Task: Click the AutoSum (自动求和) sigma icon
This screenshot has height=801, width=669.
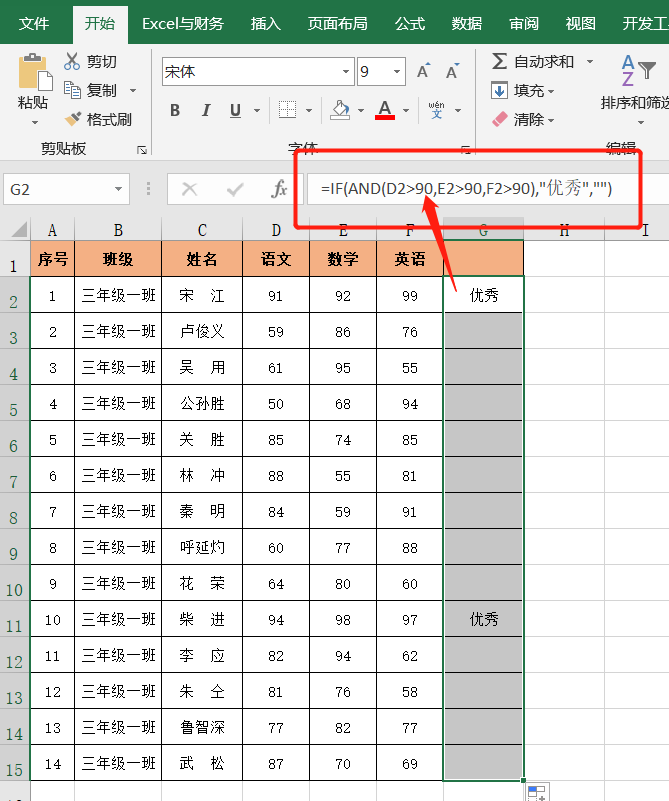Action: point(499,62)
